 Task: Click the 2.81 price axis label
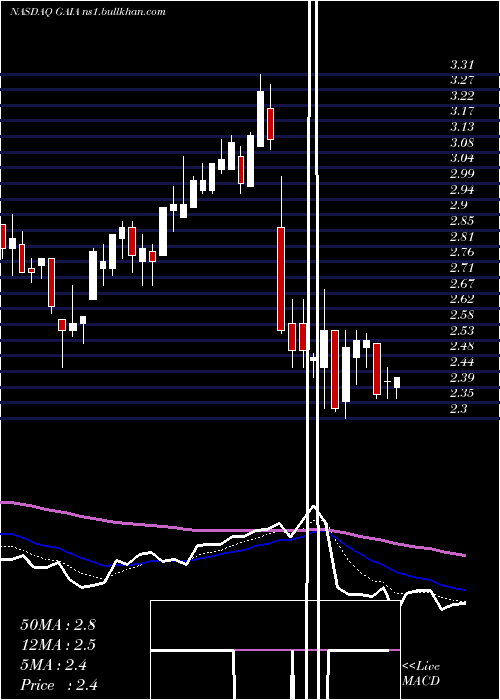[462, 237]
